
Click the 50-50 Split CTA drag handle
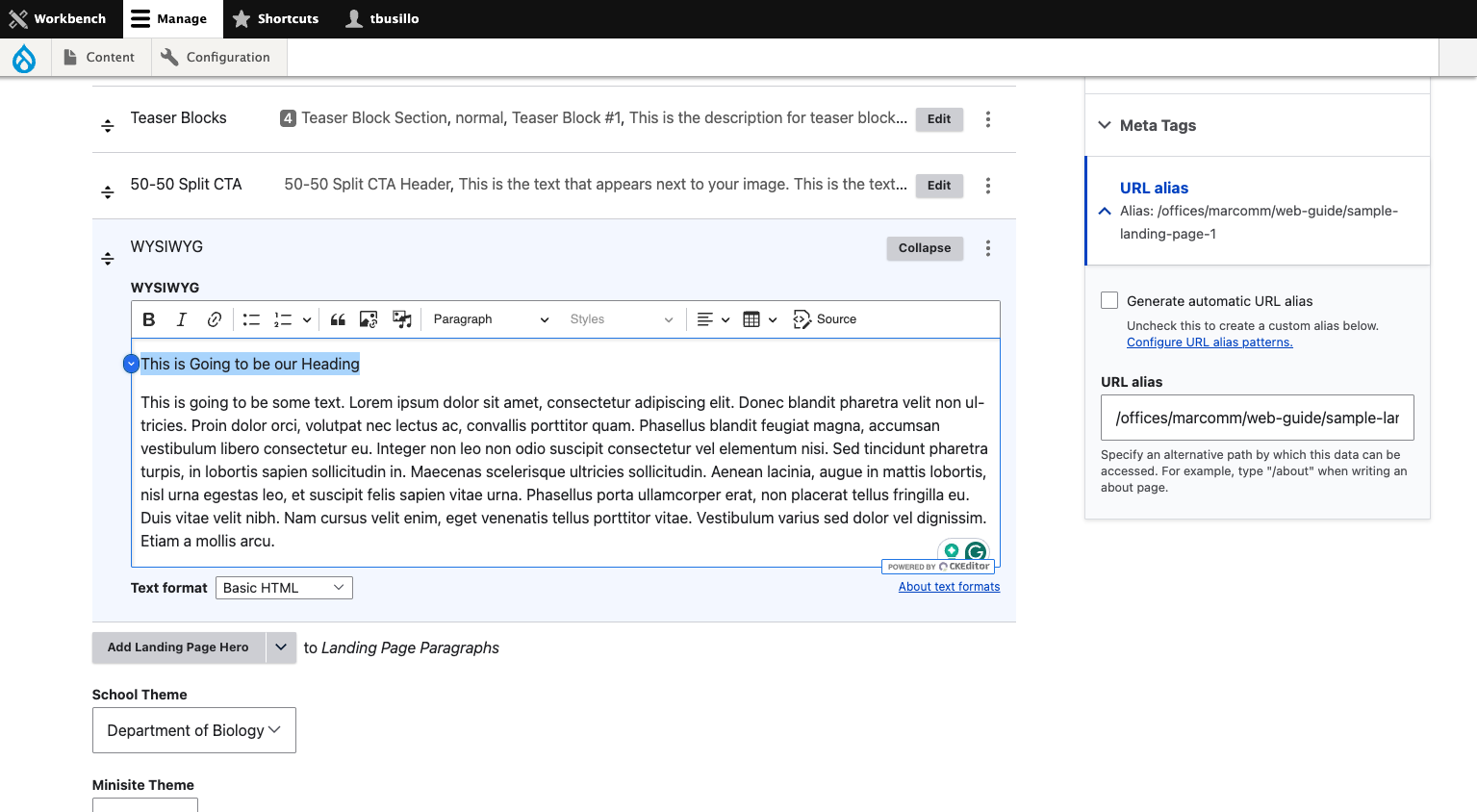[108, 192]
